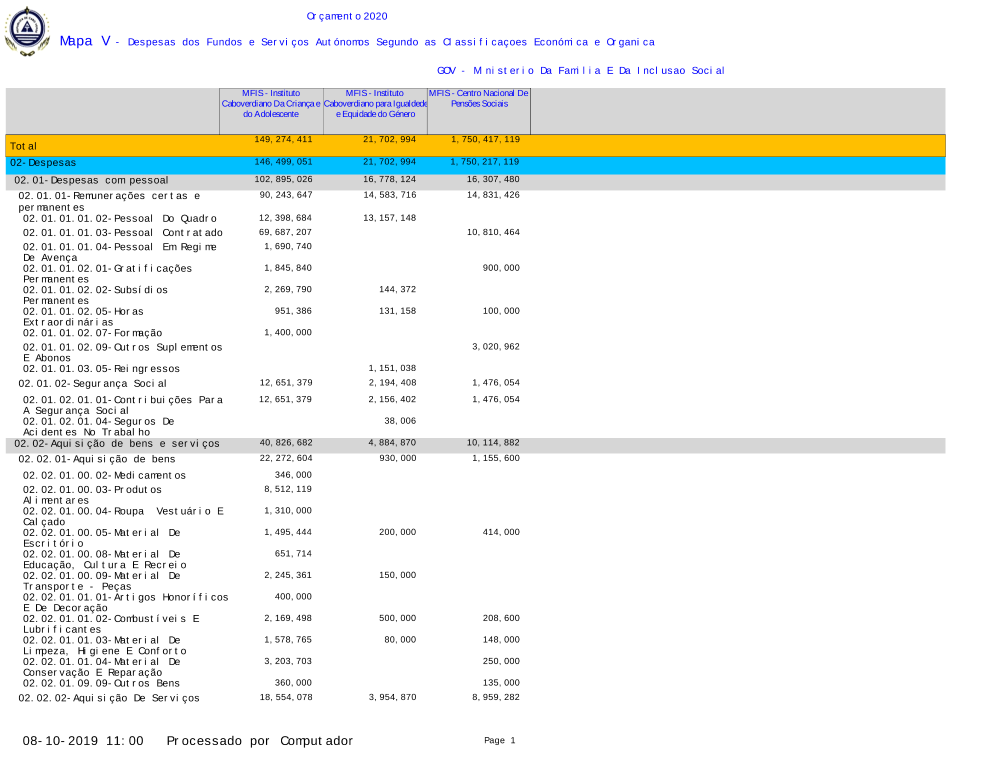
Task: Click the Instituto Caboverdiano Da Criança column header
Action: 270,104
